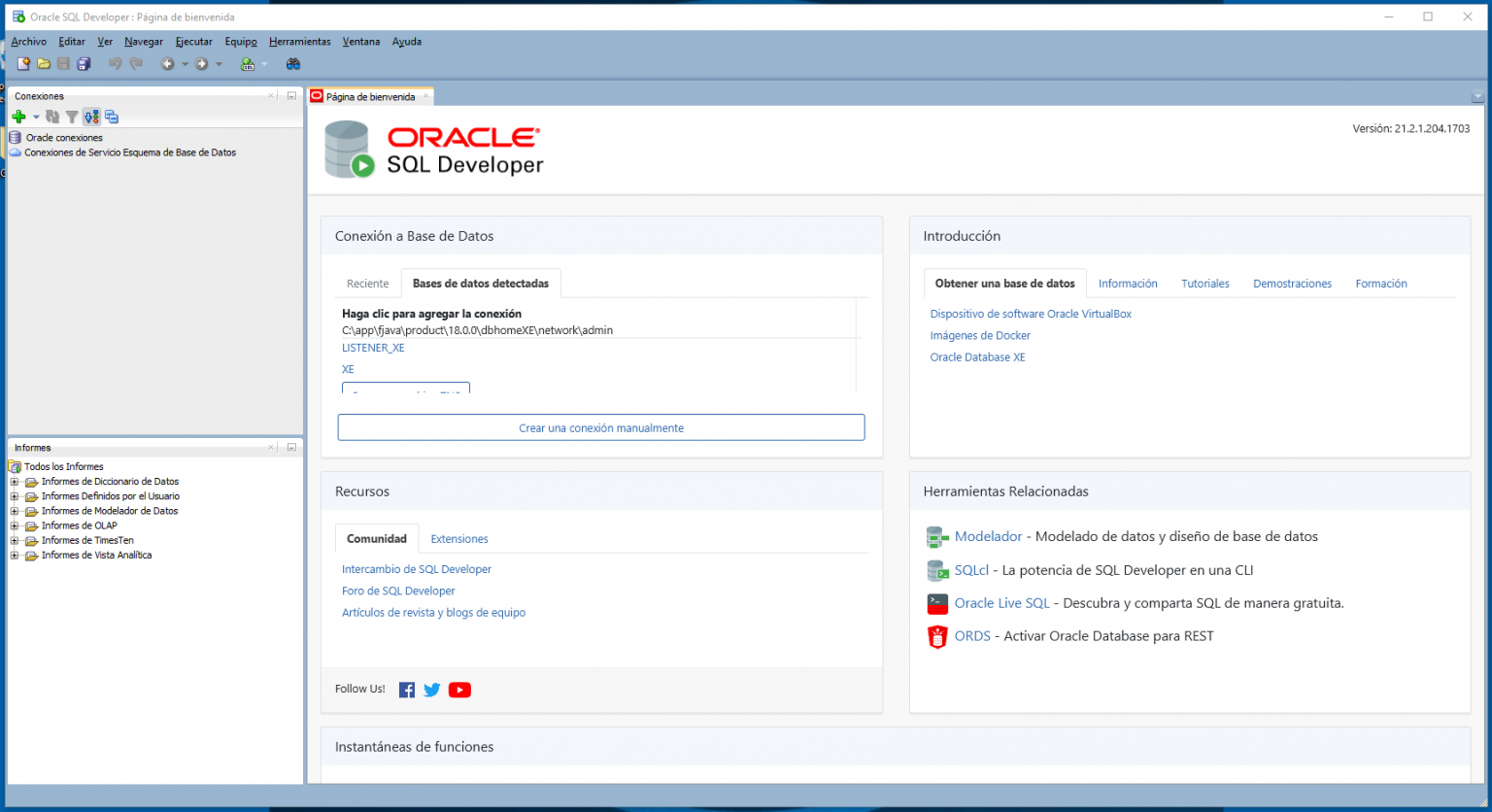Open the Oracle Live SQL link
This screenshot has height=812, width=1492.
[1001, 602]
